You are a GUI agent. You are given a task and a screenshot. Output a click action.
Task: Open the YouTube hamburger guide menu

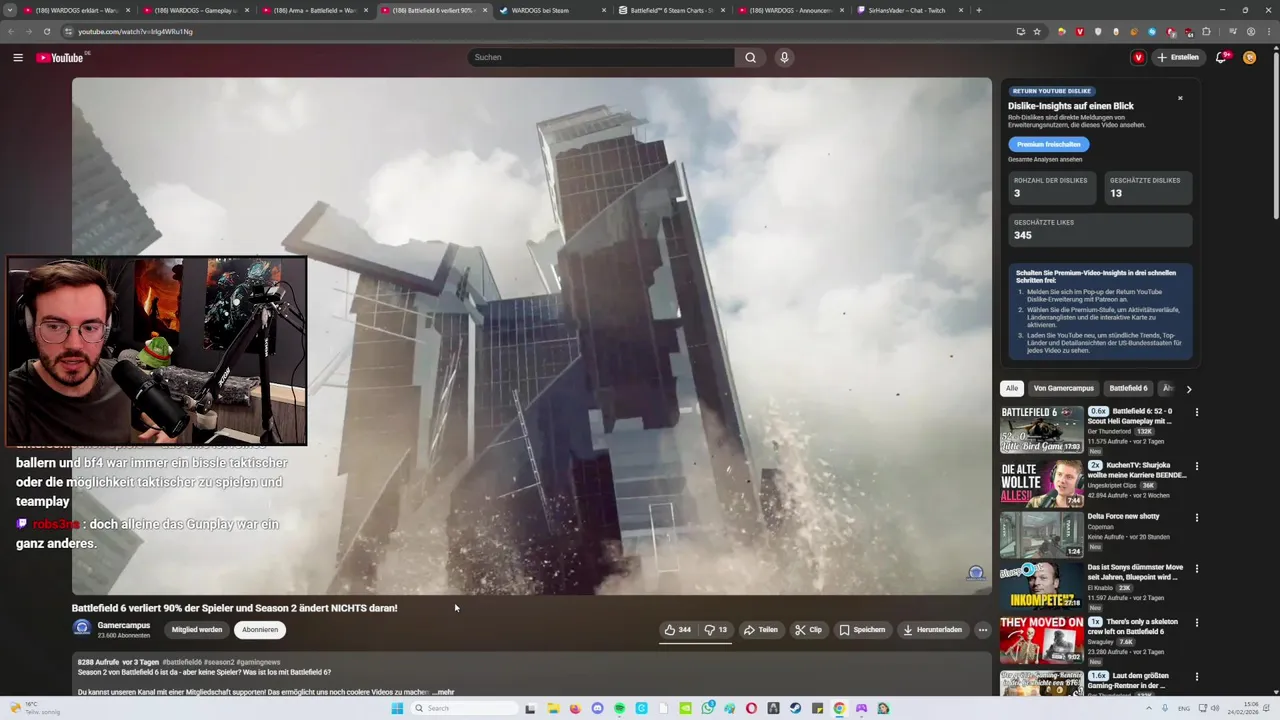pyautogui.click(x=18, y=58)
